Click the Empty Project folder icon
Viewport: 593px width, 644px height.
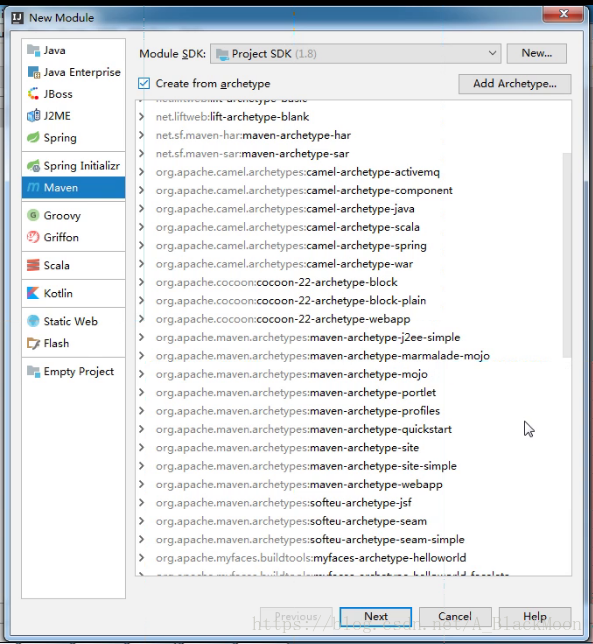[33, 371]
